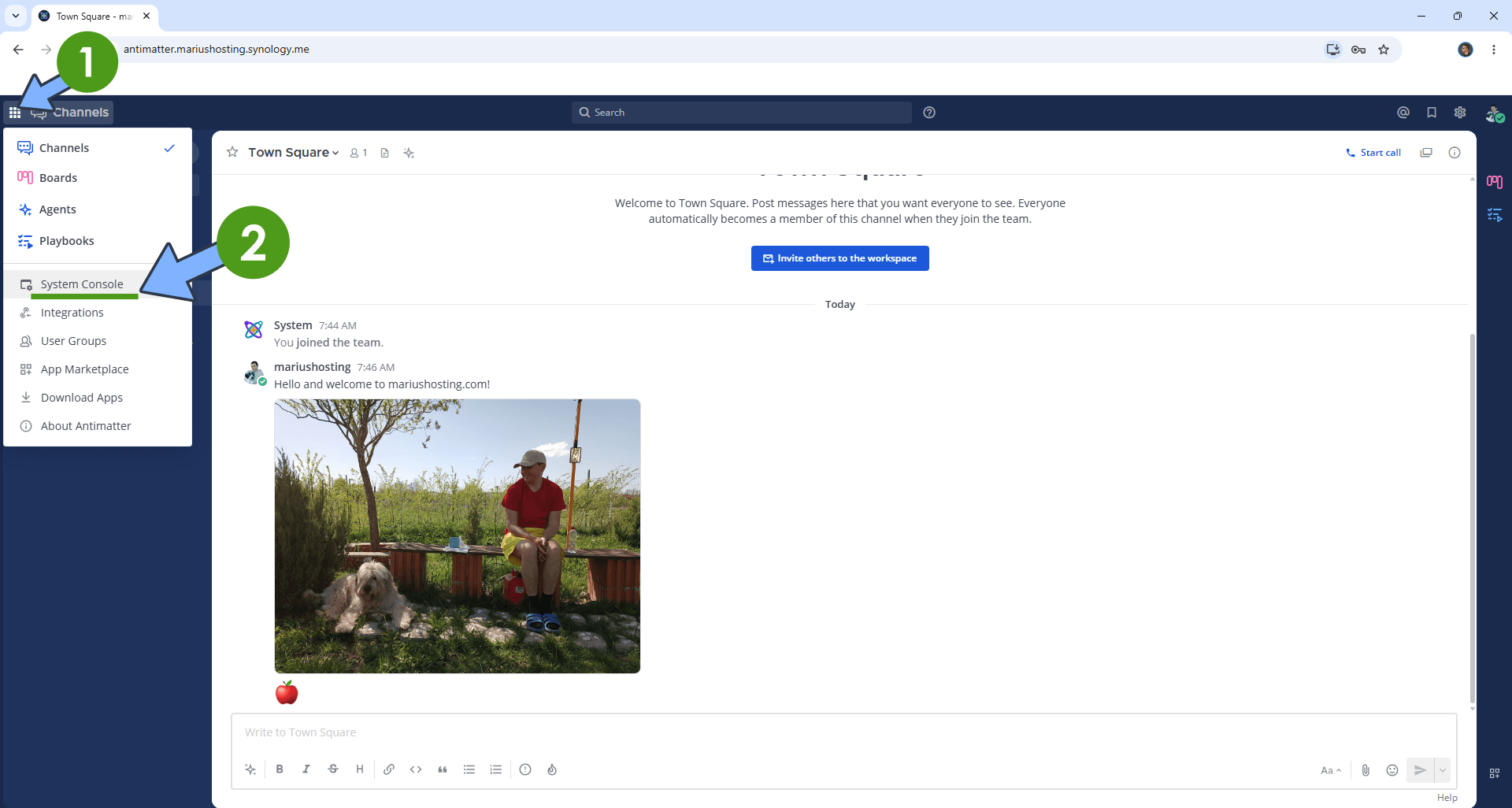1512x808 pixels.
Task: Open App Marketplace icon in right app bar
Action: click(1495, 773)
